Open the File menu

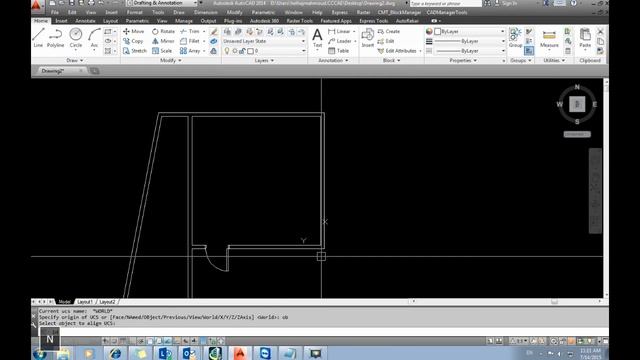pos(55,13)
